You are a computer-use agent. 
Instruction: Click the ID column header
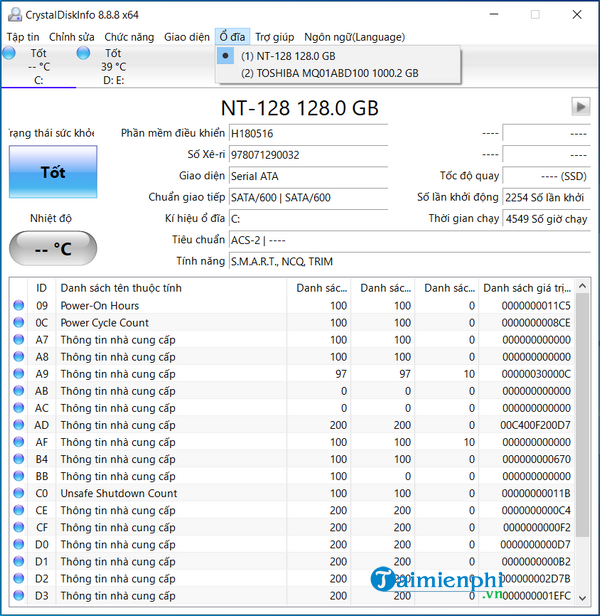(42, 288)
